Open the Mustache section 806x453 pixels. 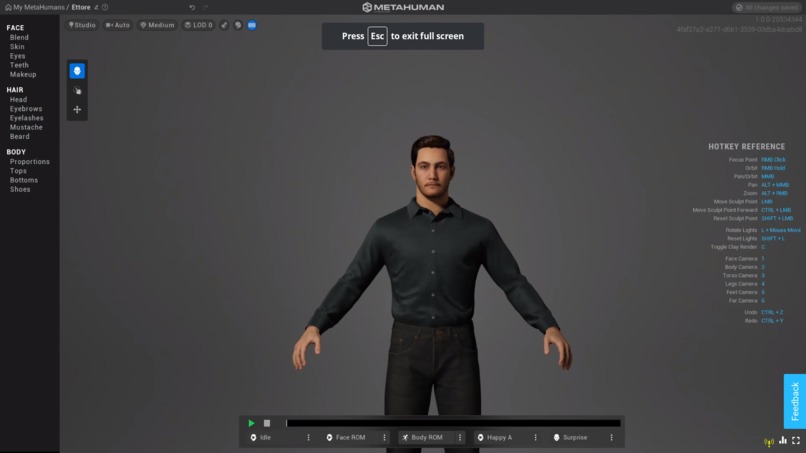26,127
